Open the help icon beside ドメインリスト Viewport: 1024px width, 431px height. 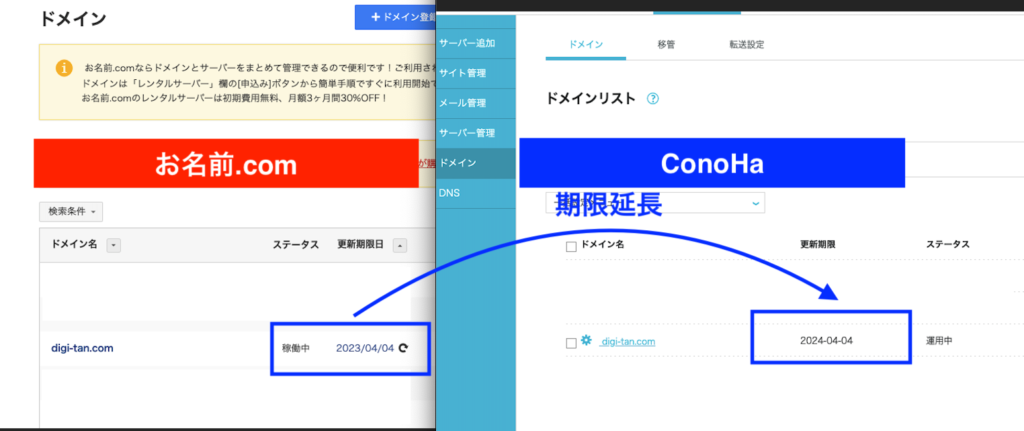pos(652,99)
